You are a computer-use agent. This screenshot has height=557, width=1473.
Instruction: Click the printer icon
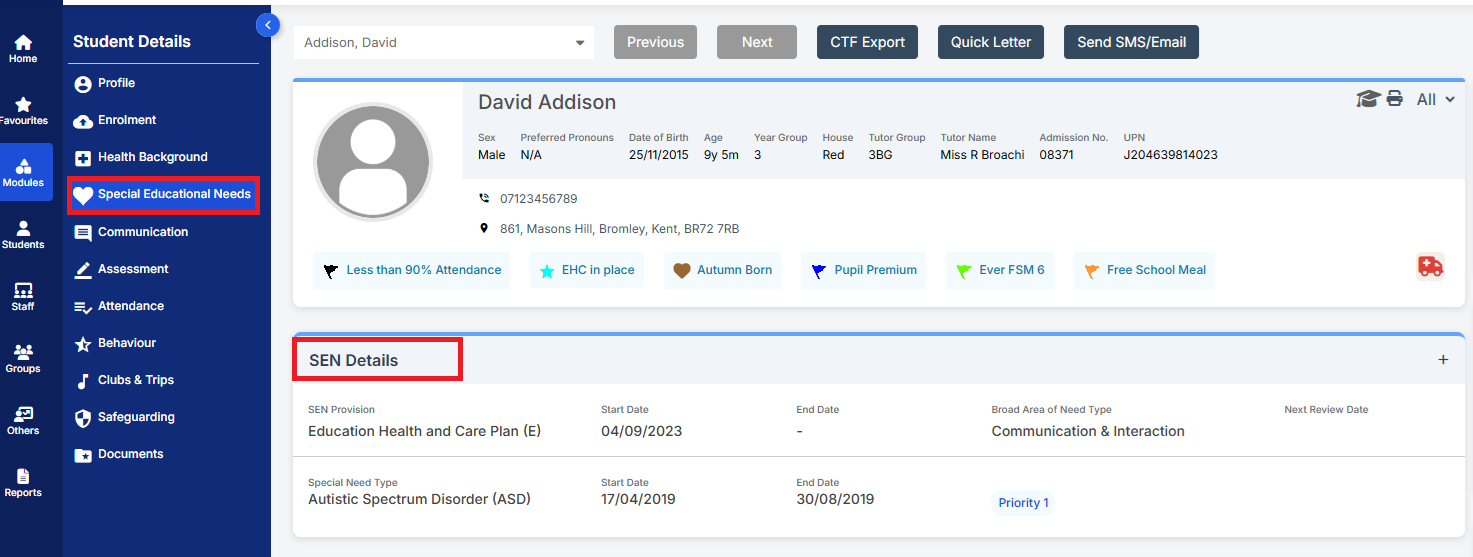point(1394,99)
